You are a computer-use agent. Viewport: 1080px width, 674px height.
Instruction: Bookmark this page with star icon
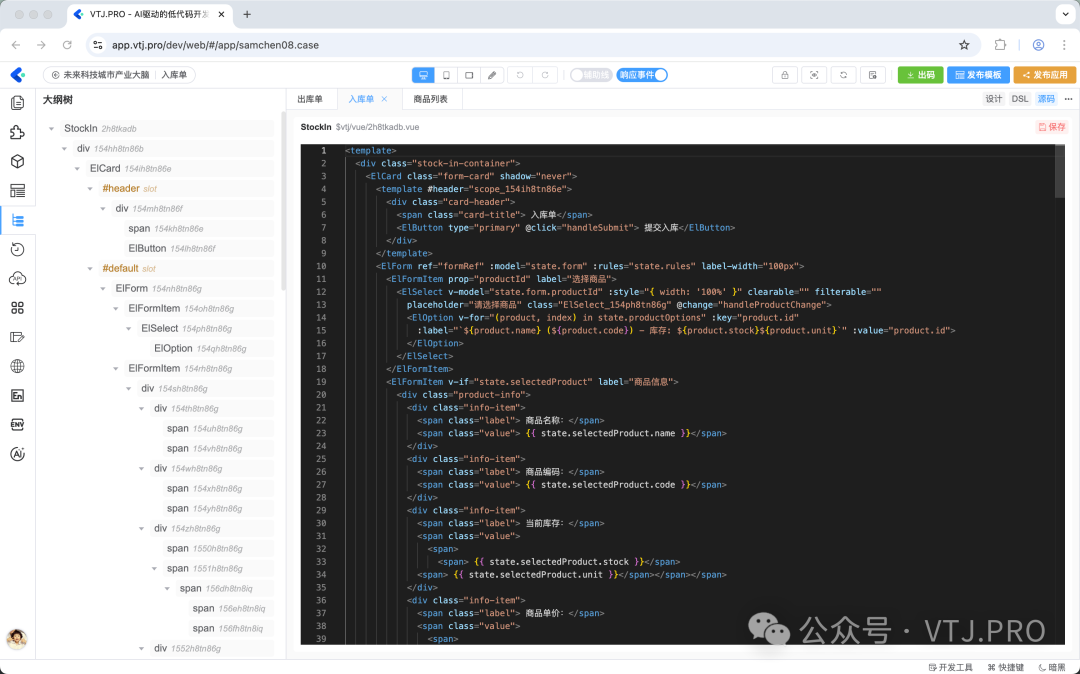point(964,45)
